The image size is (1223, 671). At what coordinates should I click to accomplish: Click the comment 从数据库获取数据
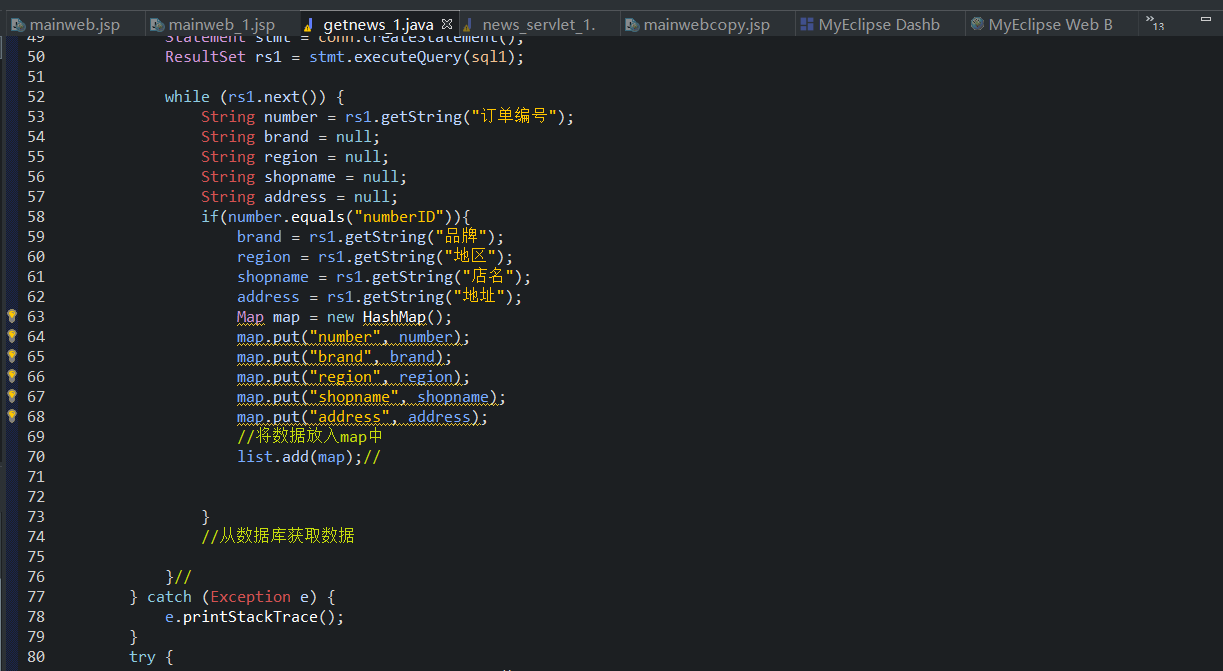[278, 537]
